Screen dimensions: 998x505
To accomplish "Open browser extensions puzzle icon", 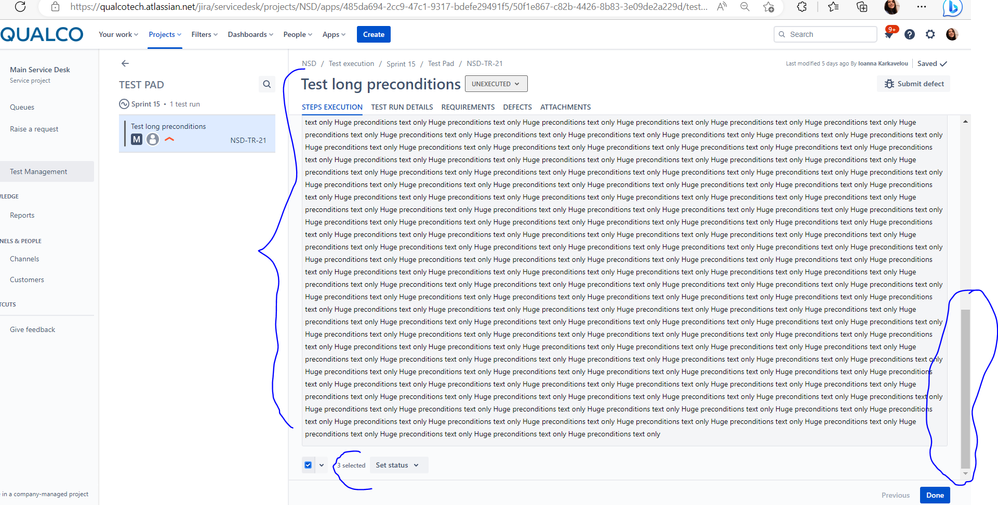I will pyautogui.click(x=802, y=7).
